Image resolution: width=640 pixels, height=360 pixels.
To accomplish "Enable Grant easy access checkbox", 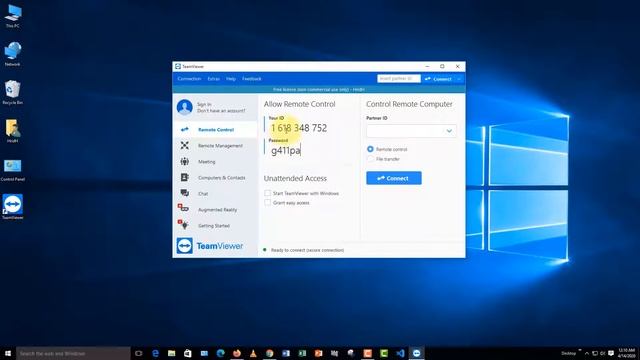I will [267, 202].
